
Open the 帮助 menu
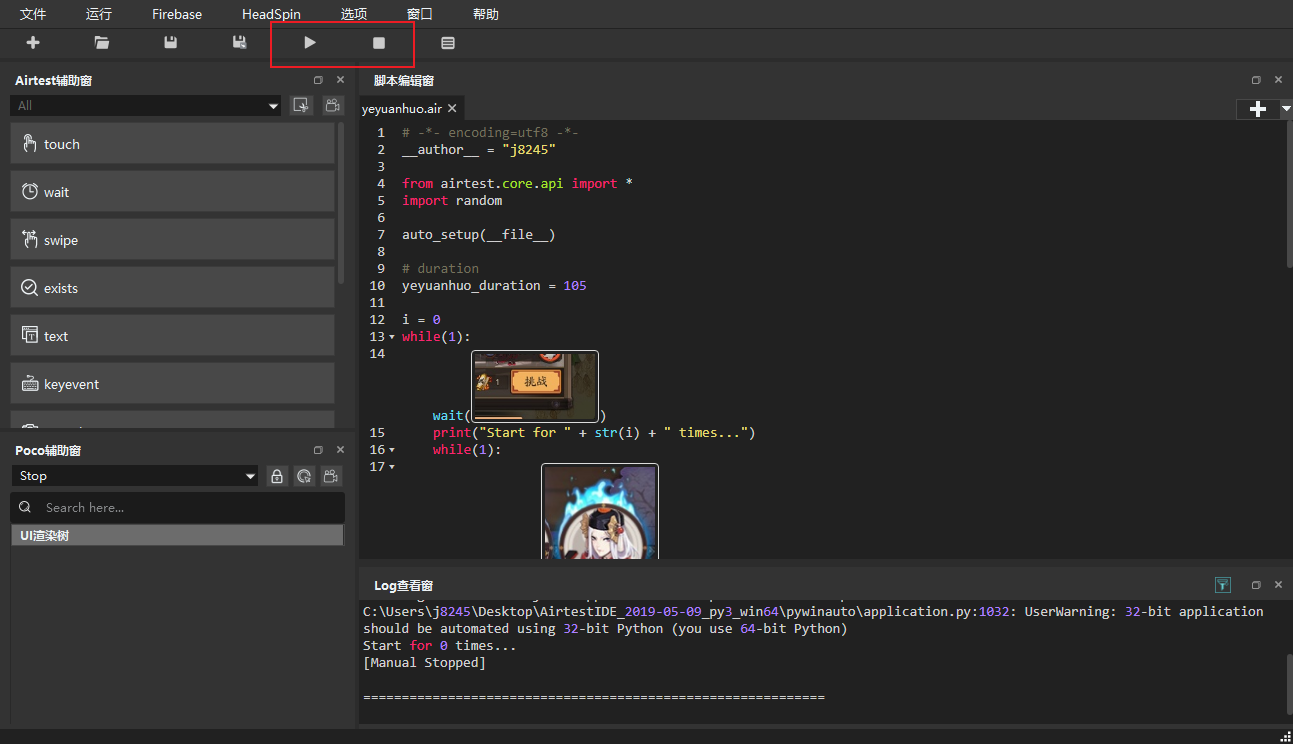point(486,14)
